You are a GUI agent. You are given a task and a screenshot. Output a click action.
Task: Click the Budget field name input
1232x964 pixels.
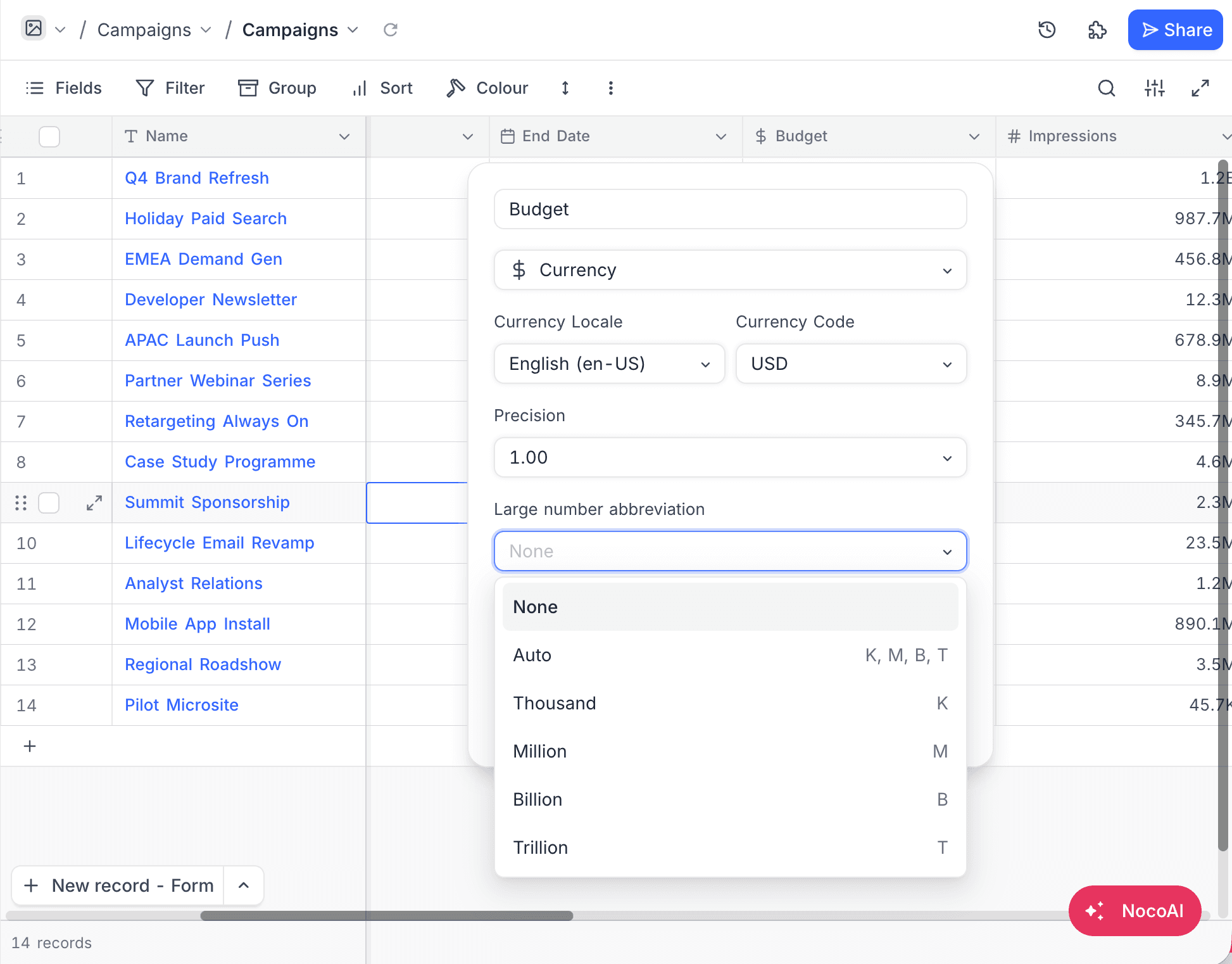pos(730,209)
